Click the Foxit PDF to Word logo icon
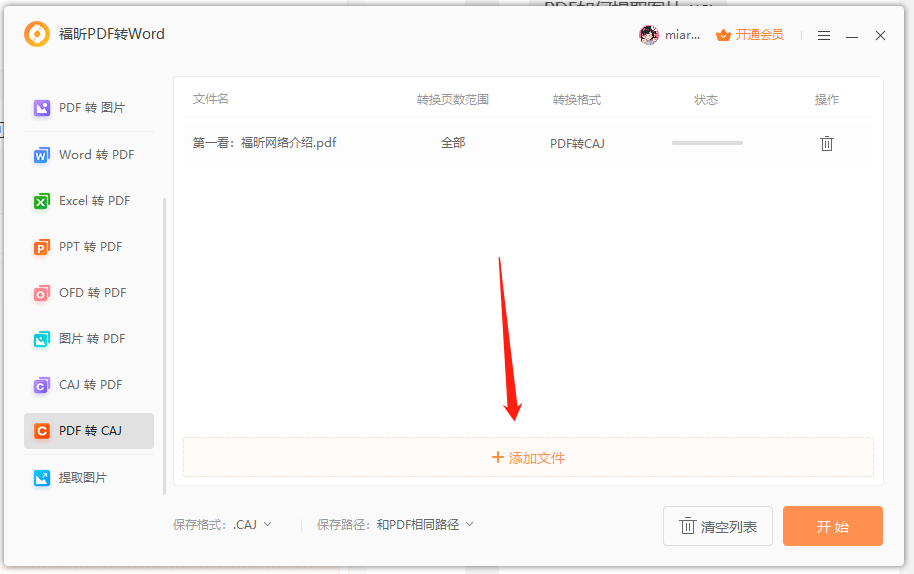This screenshot has width=914, height=574. 37,34
